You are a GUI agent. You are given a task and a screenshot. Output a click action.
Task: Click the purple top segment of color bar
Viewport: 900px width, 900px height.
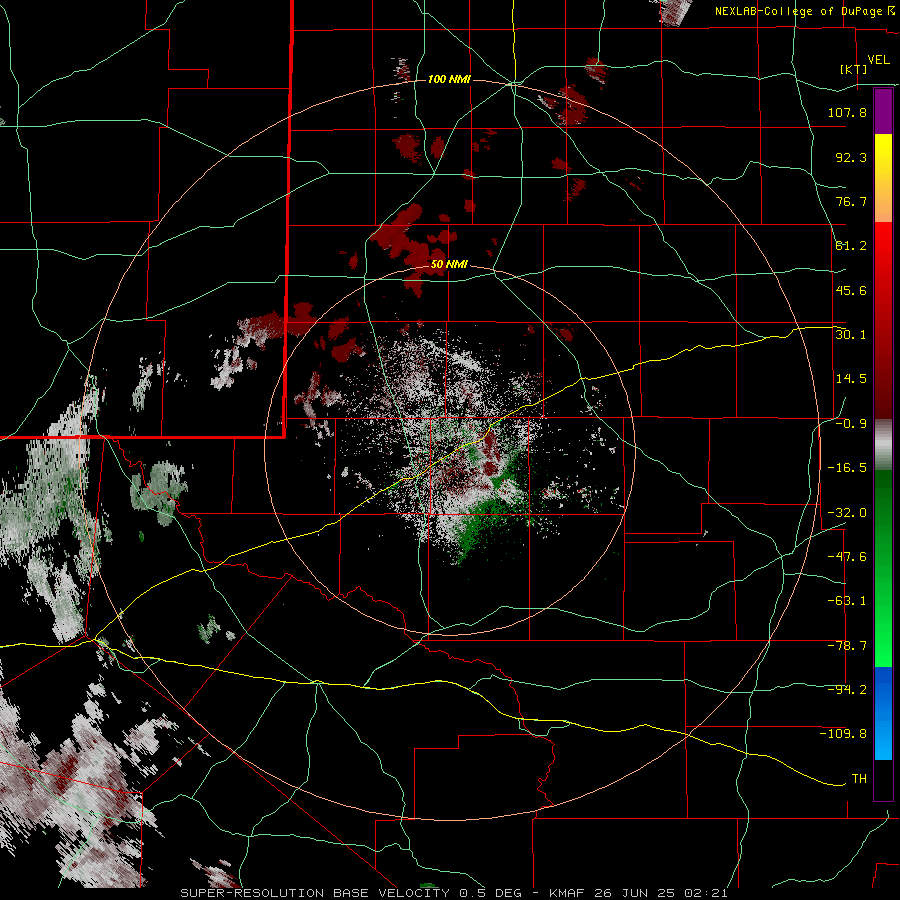pyautogui.click(x=883, y=111)
